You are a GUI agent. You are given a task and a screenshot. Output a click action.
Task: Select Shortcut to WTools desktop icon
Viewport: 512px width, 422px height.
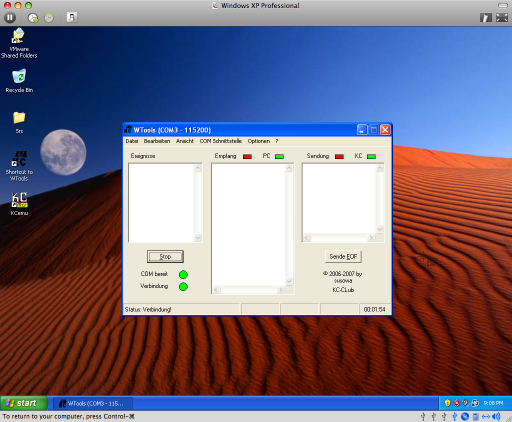tap(19, 166)
